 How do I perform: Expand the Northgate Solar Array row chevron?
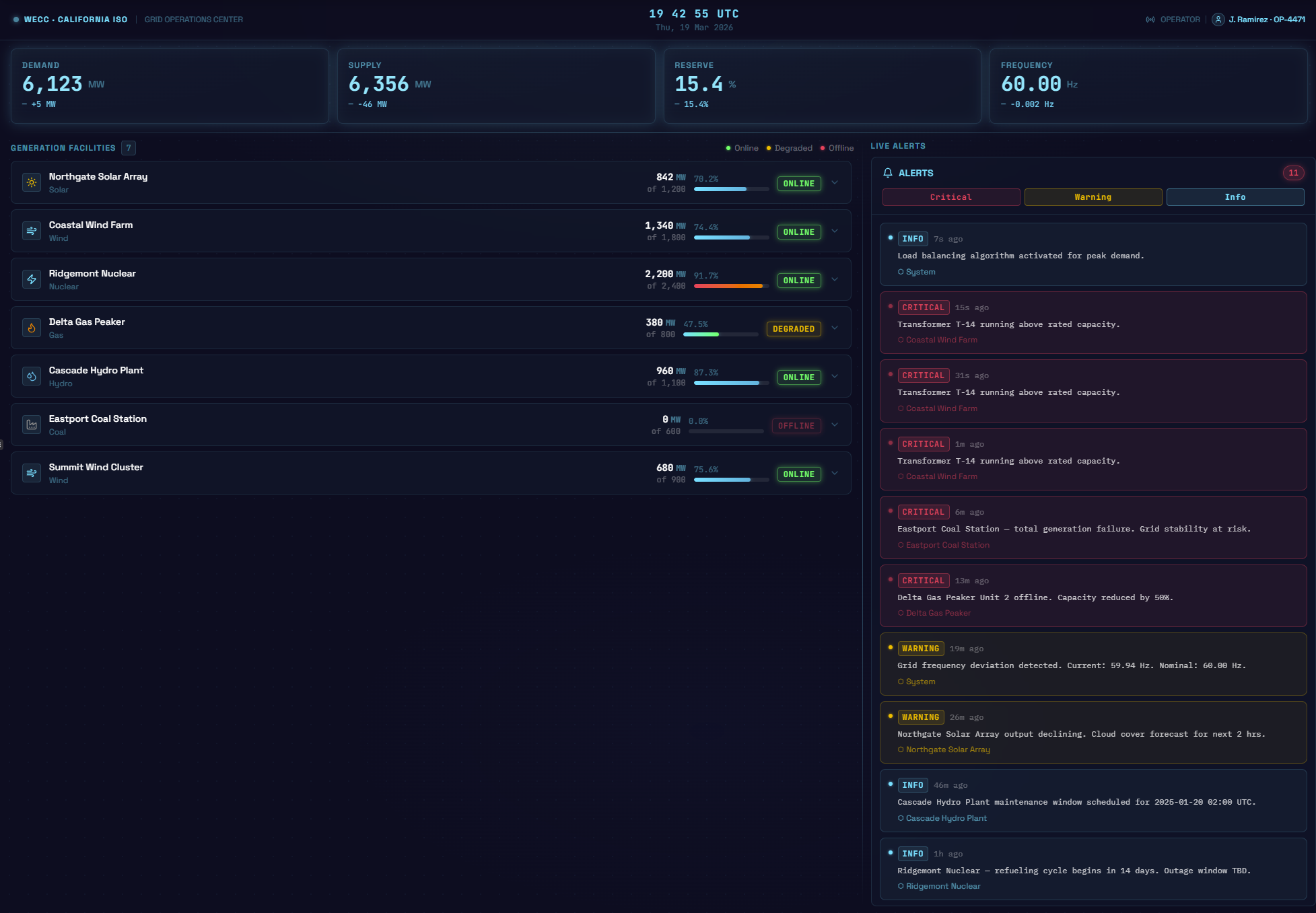(835, 182)
